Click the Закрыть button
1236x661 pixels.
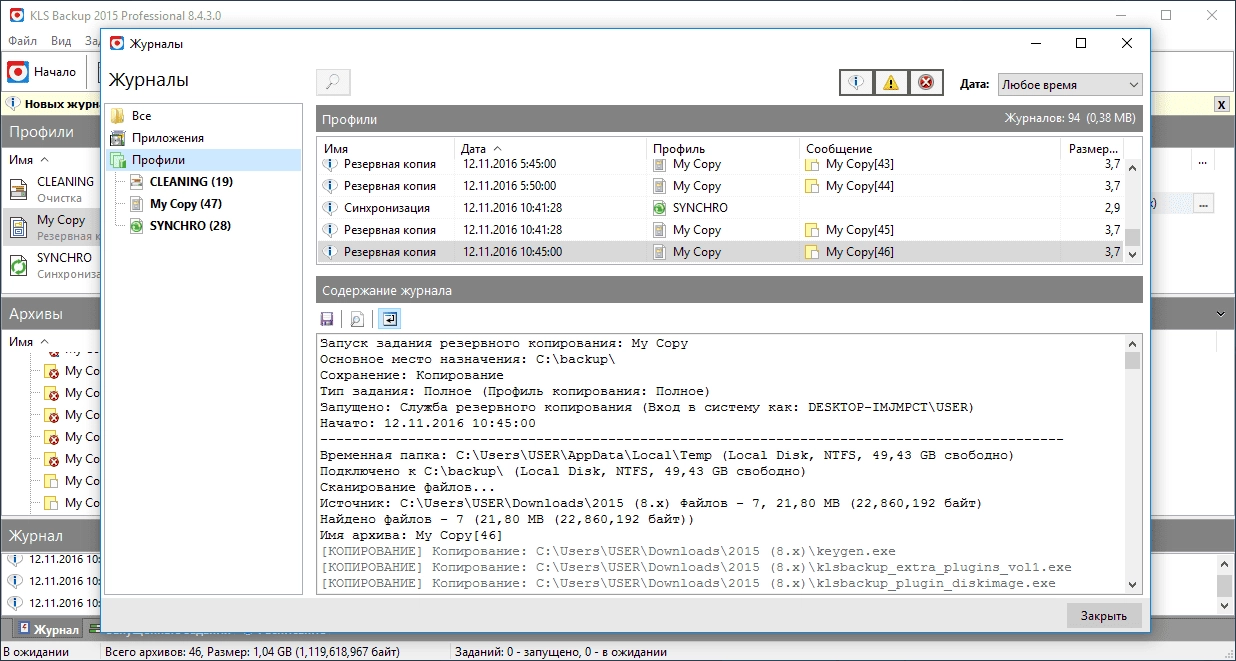(x=1103, y=616)
